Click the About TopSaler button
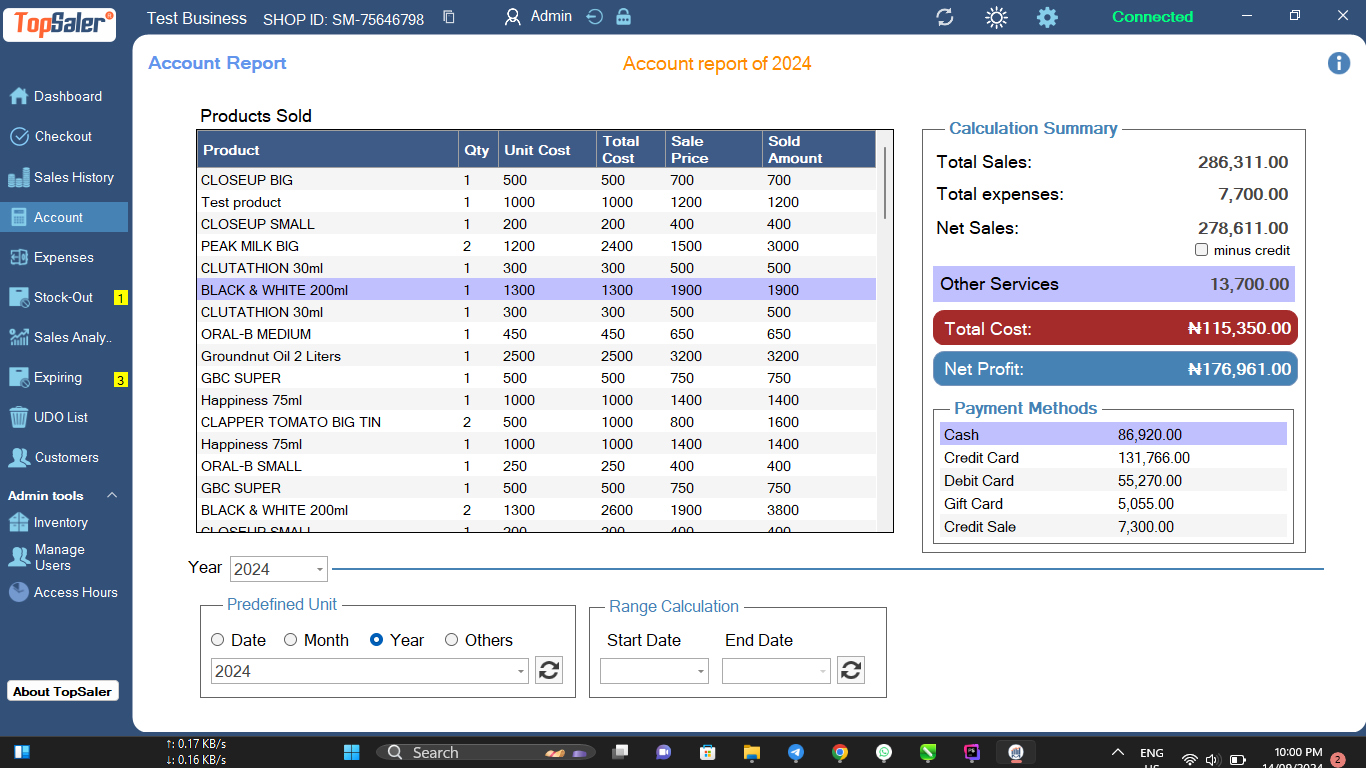Screen dimensions: 1366x768 63,691
